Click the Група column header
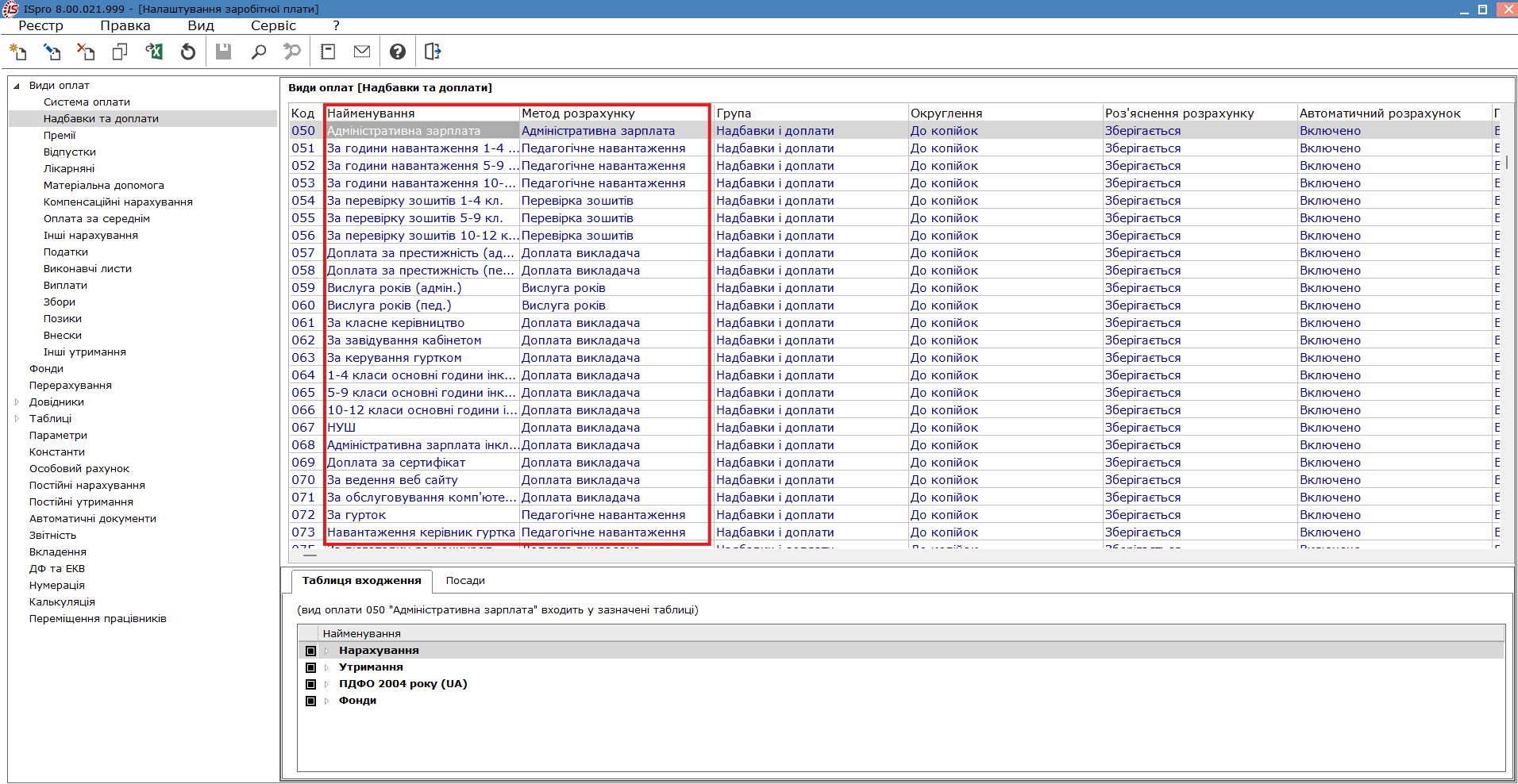The image size is (1518, 784). click(810, 113)
